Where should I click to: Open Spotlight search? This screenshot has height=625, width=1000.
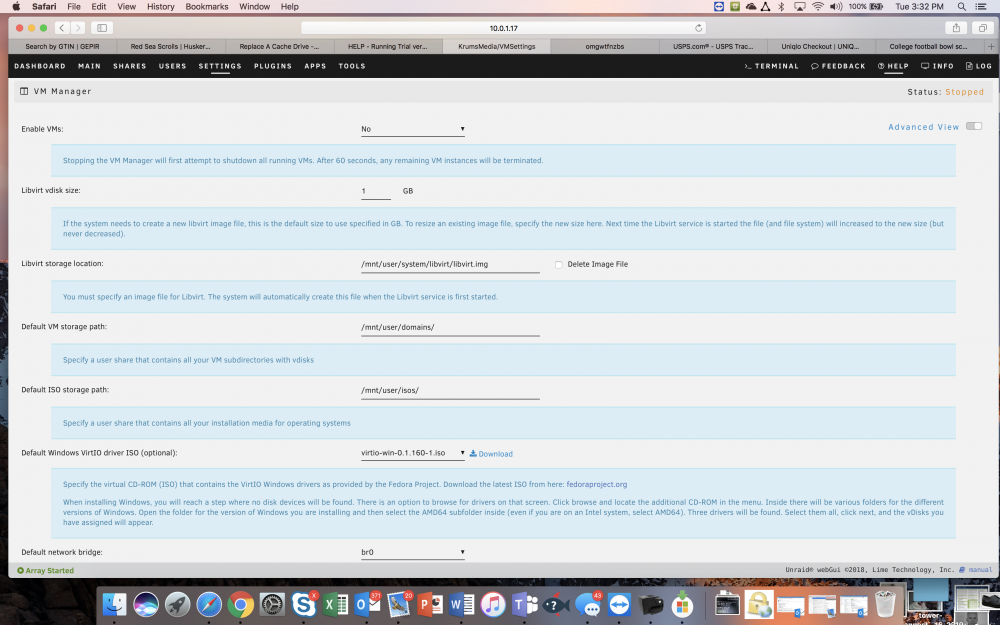click(x=961, y=6)
